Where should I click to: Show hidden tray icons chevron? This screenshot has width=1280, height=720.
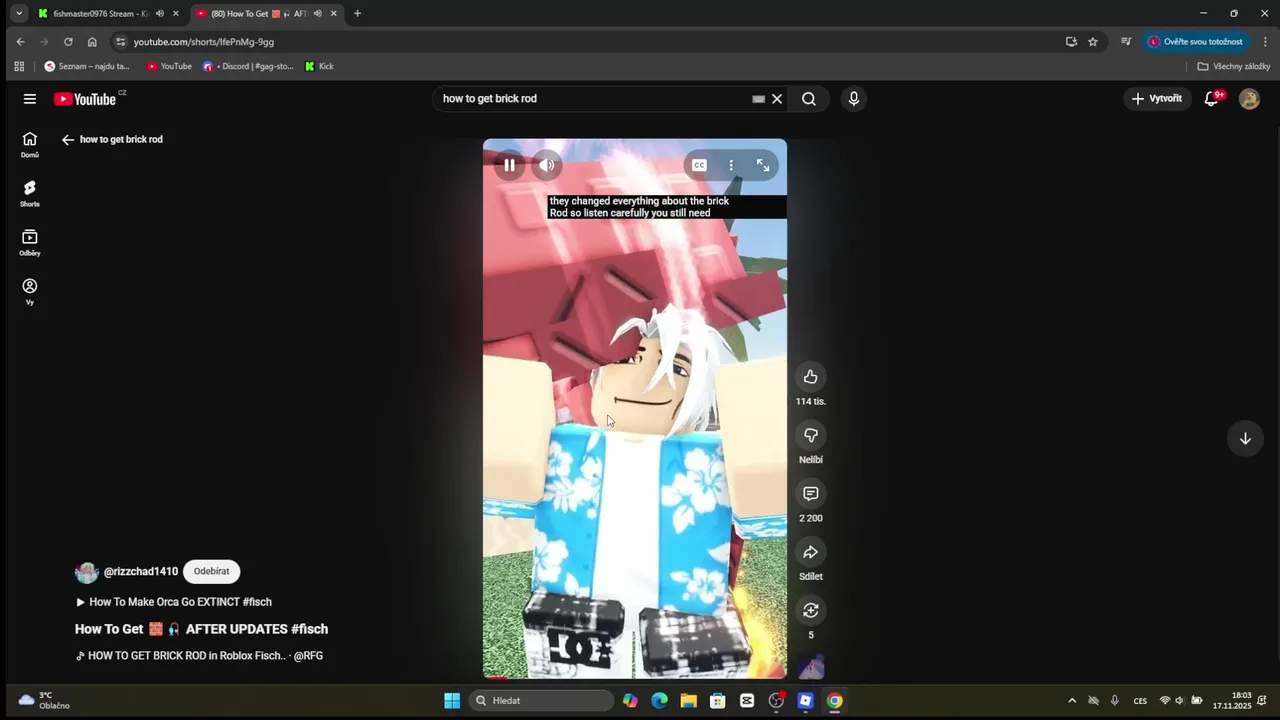click(x=1072, y=701)
